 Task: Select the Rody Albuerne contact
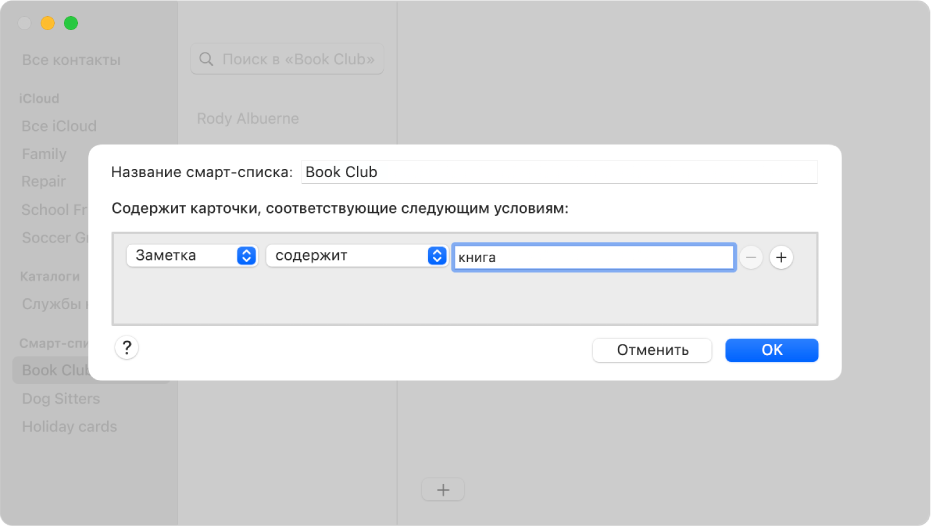coord(248,119)
